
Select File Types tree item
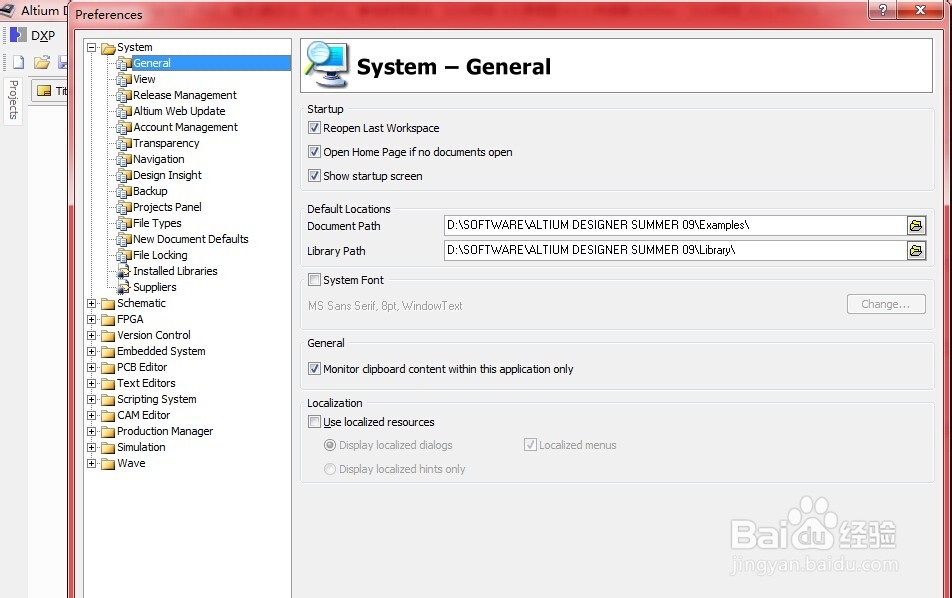coord(157,223)
